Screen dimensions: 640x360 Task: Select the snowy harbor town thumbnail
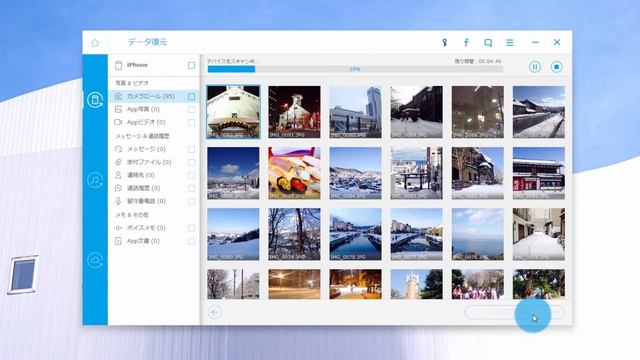356,173
